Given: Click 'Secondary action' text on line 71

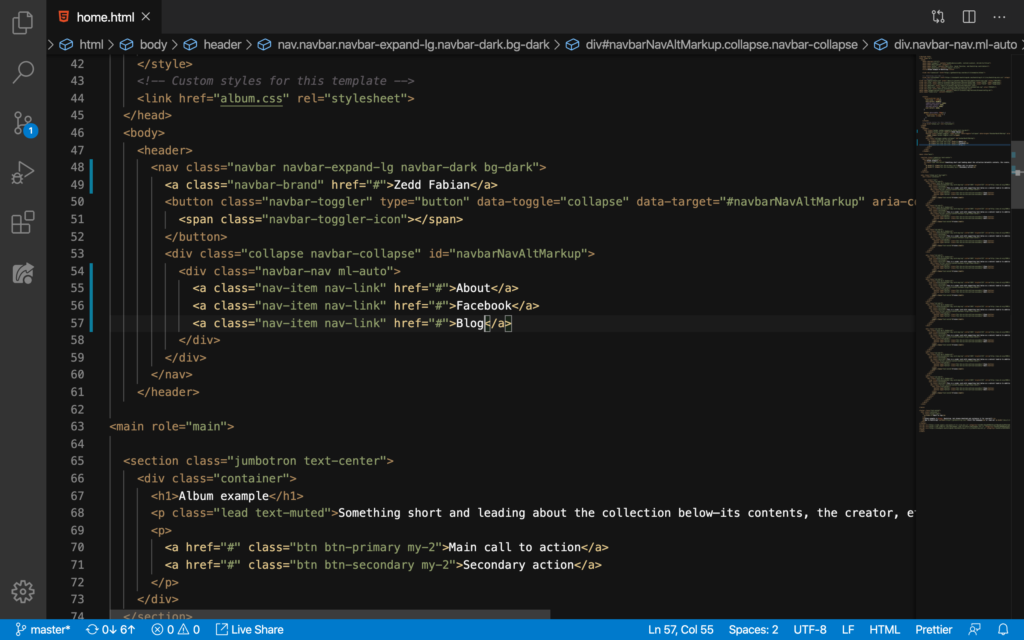Looking at the screenshot, I should [519, 565].
